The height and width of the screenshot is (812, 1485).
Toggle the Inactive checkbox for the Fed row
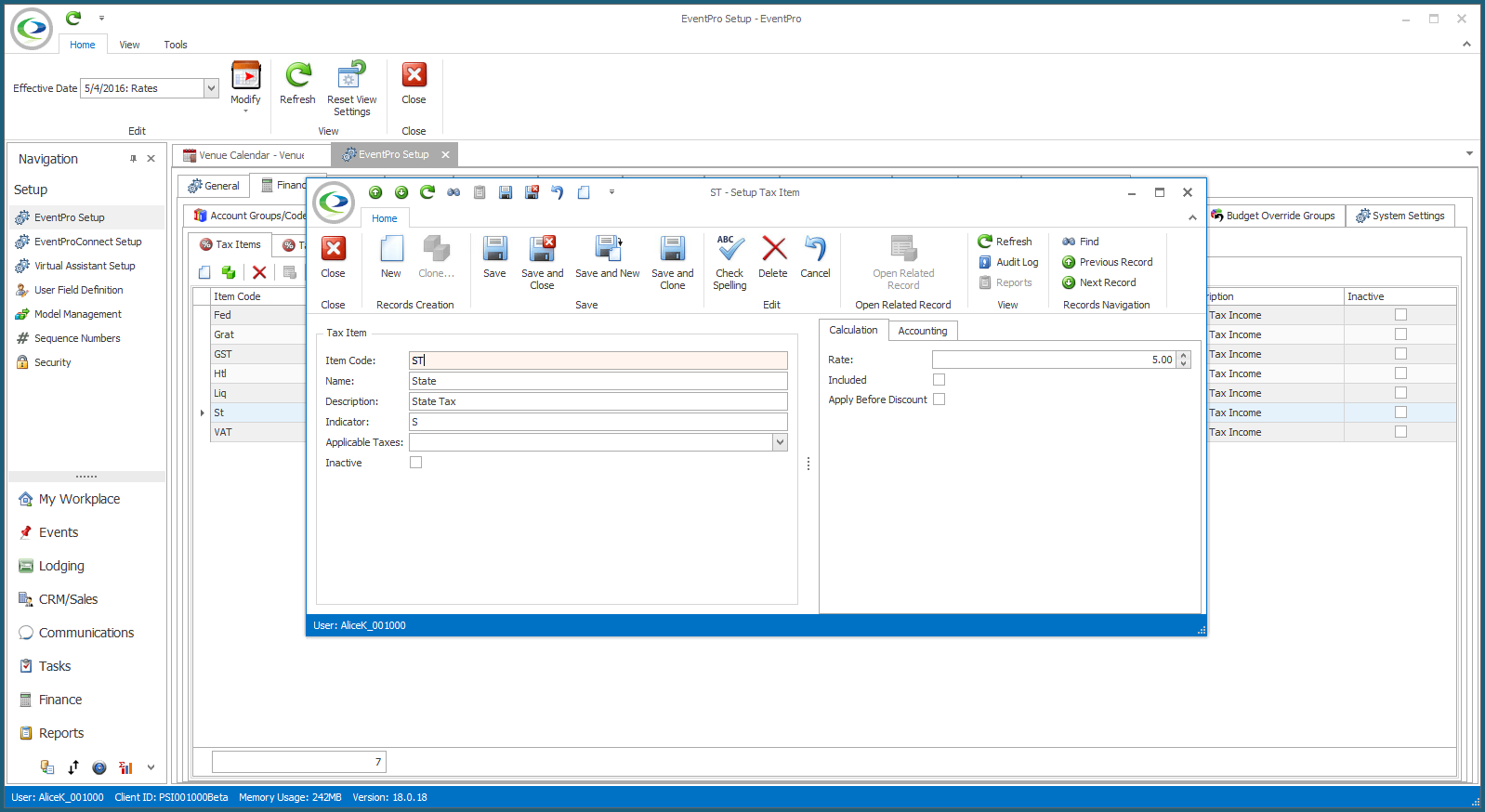click(1400, 315)
